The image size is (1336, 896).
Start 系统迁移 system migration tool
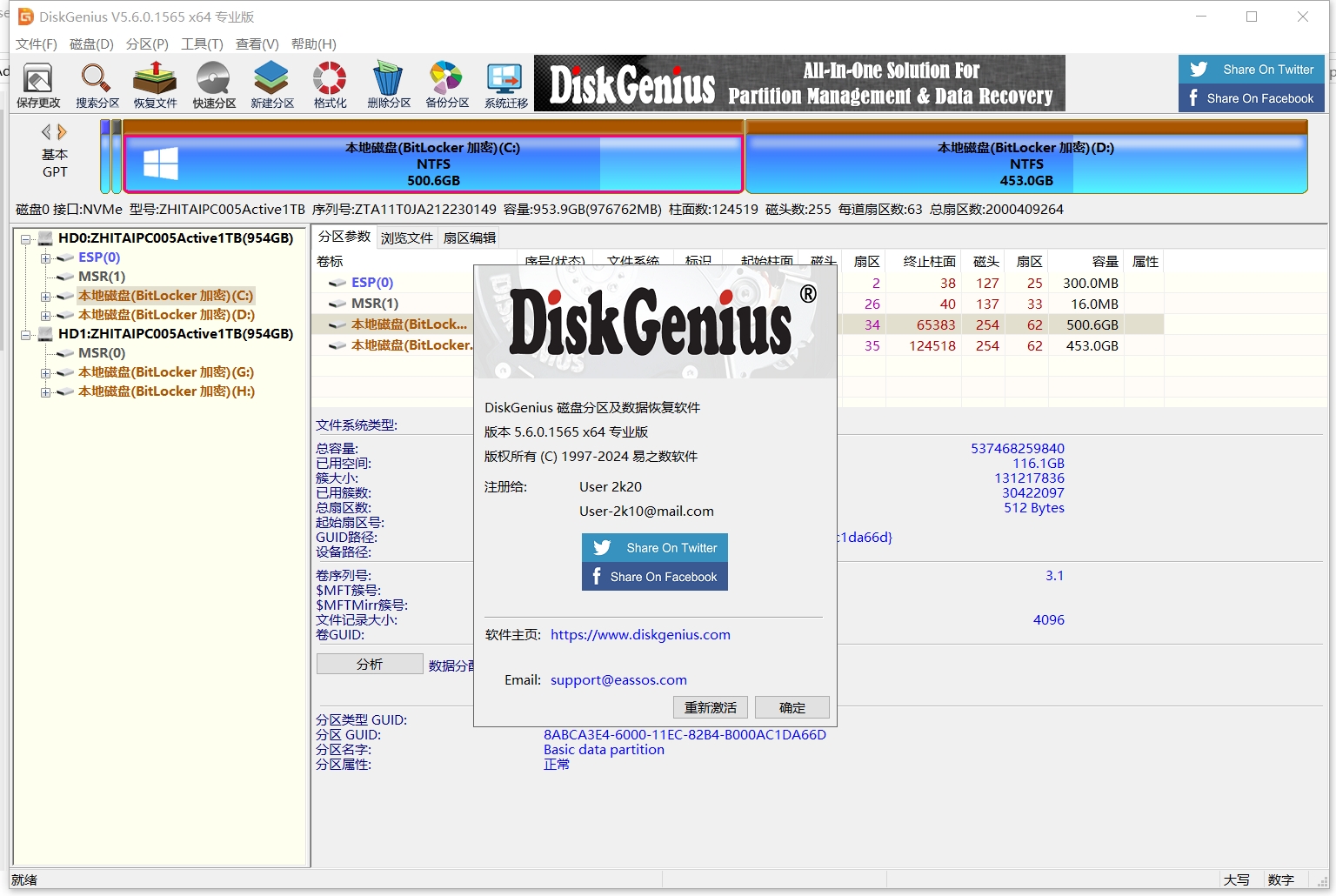504,84
